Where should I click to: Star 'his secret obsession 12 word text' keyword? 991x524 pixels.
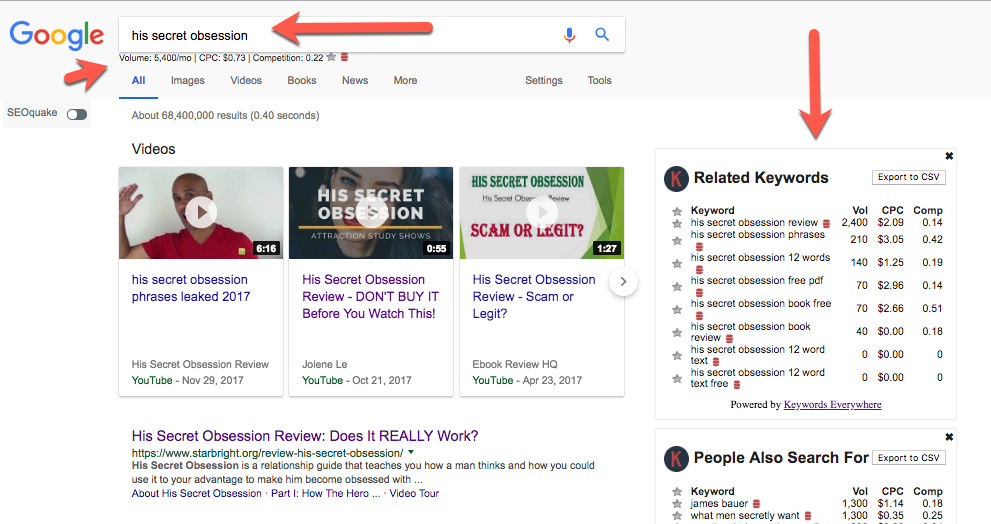(677, 355)
